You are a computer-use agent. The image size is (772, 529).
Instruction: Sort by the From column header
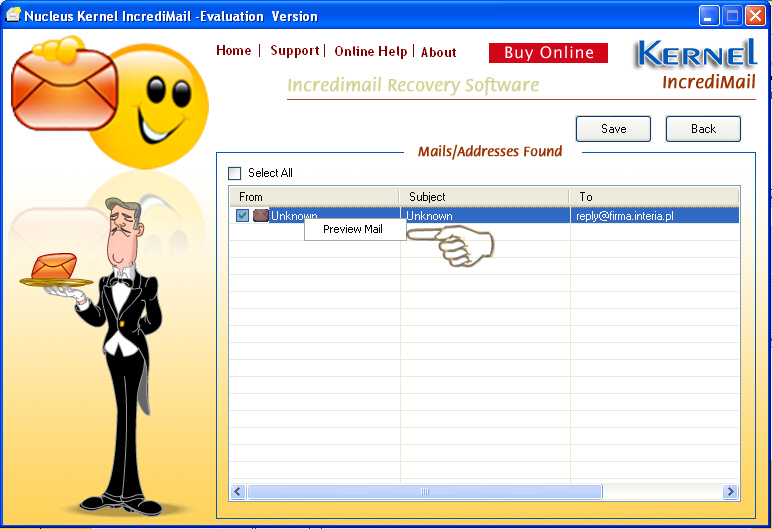click(314, 197)
